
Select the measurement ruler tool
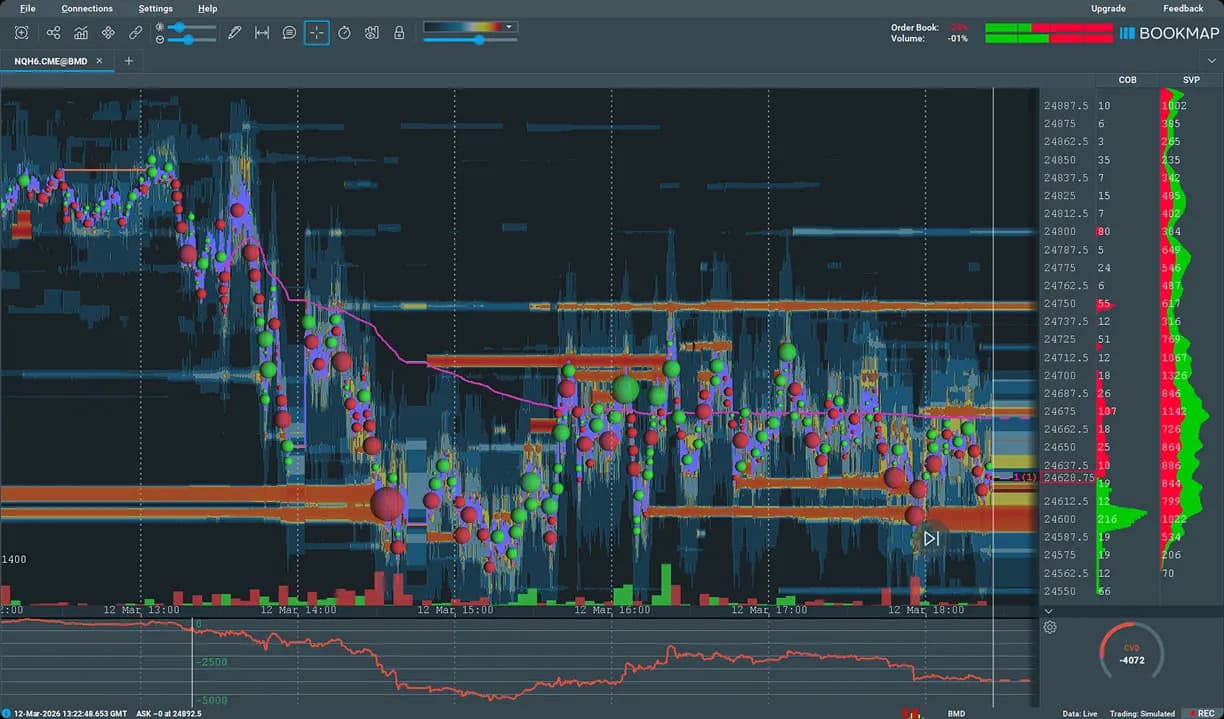point(262,32)
